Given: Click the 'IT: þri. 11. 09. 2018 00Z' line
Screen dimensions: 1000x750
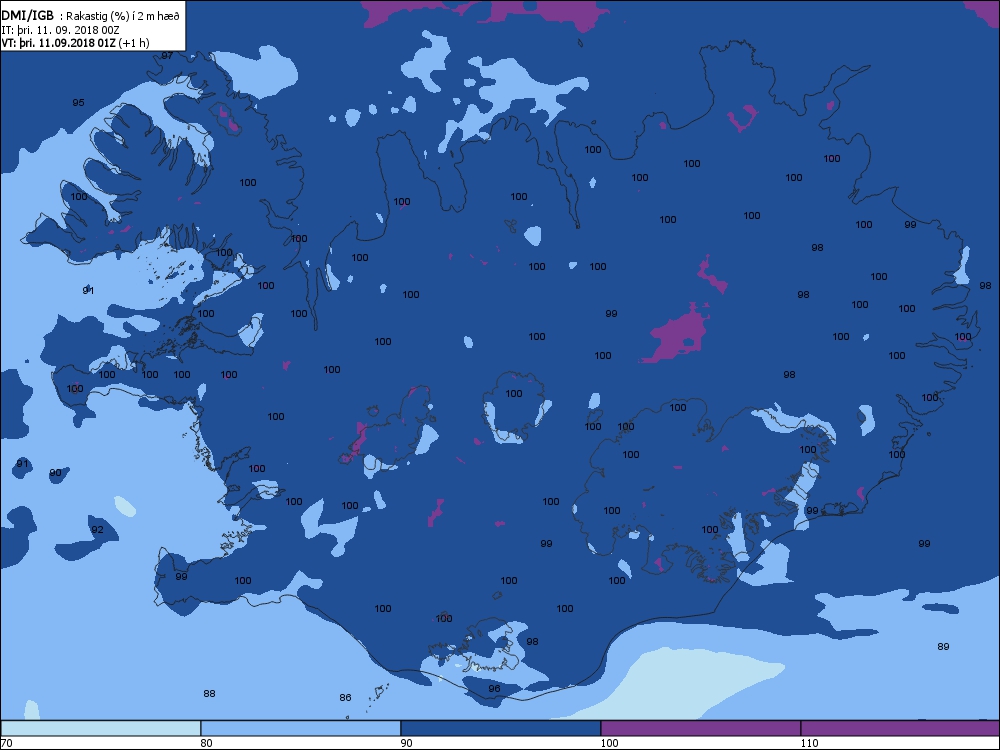Looking at the screenshot, I should [61, 30].
